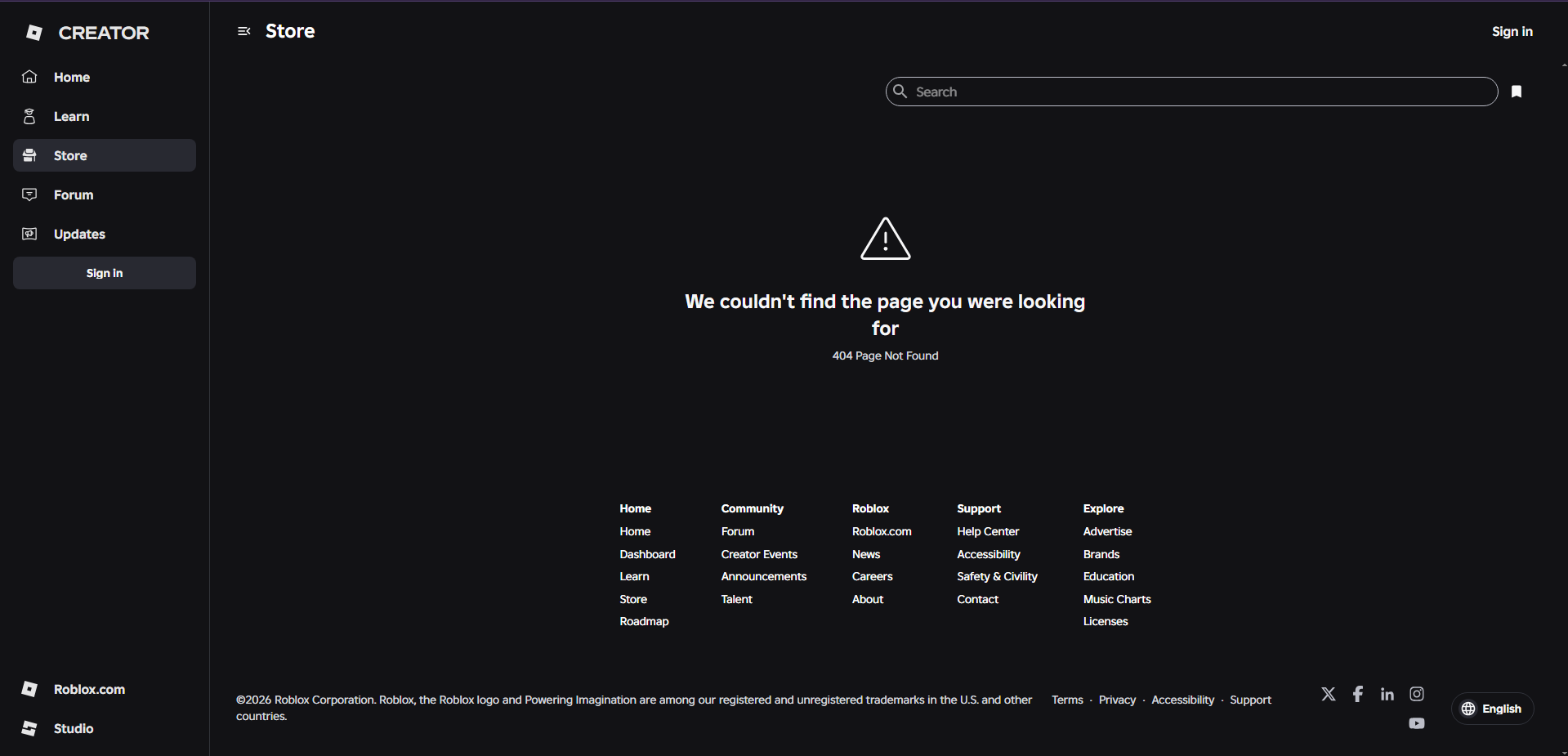
Task: Open the footer Music Charts link
Action: 1117,599
